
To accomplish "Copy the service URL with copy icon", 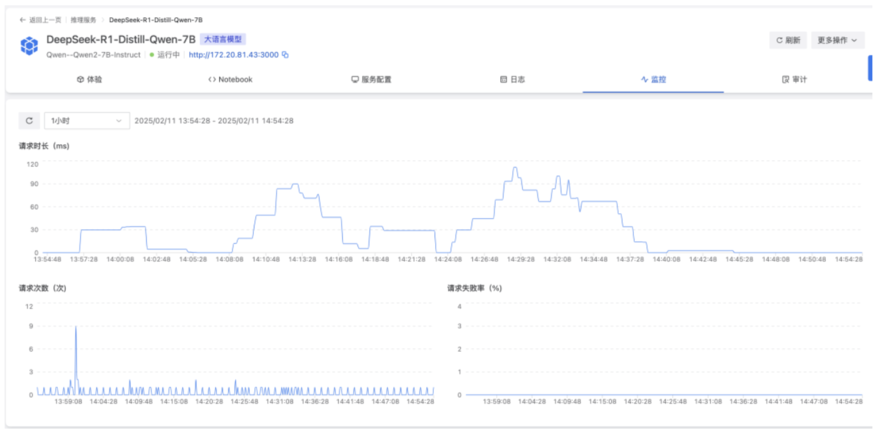I will pos(285,55).
